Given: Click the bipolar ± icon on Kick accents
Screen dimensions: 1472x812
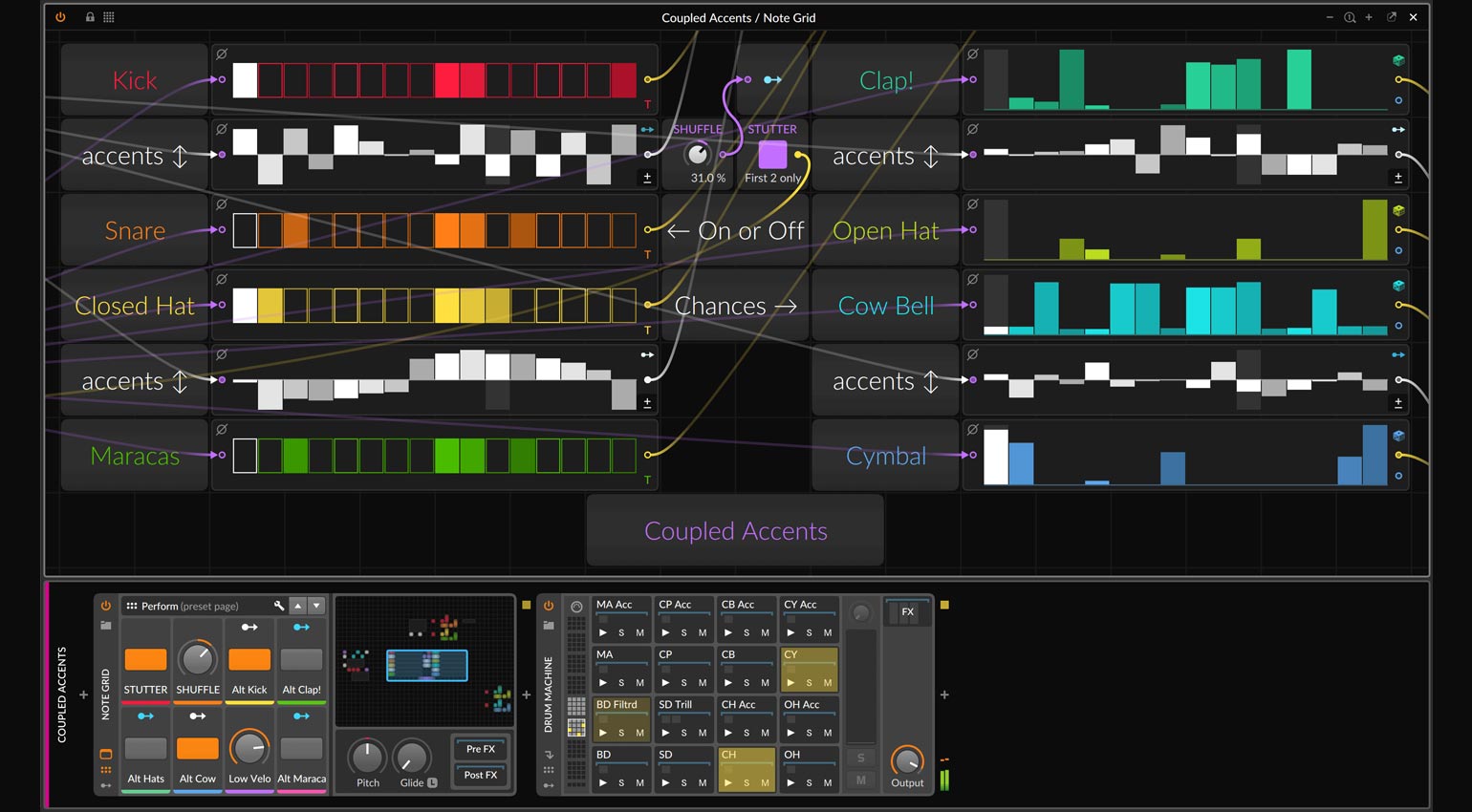Looking at the screenshot, I should coord(647,178).
